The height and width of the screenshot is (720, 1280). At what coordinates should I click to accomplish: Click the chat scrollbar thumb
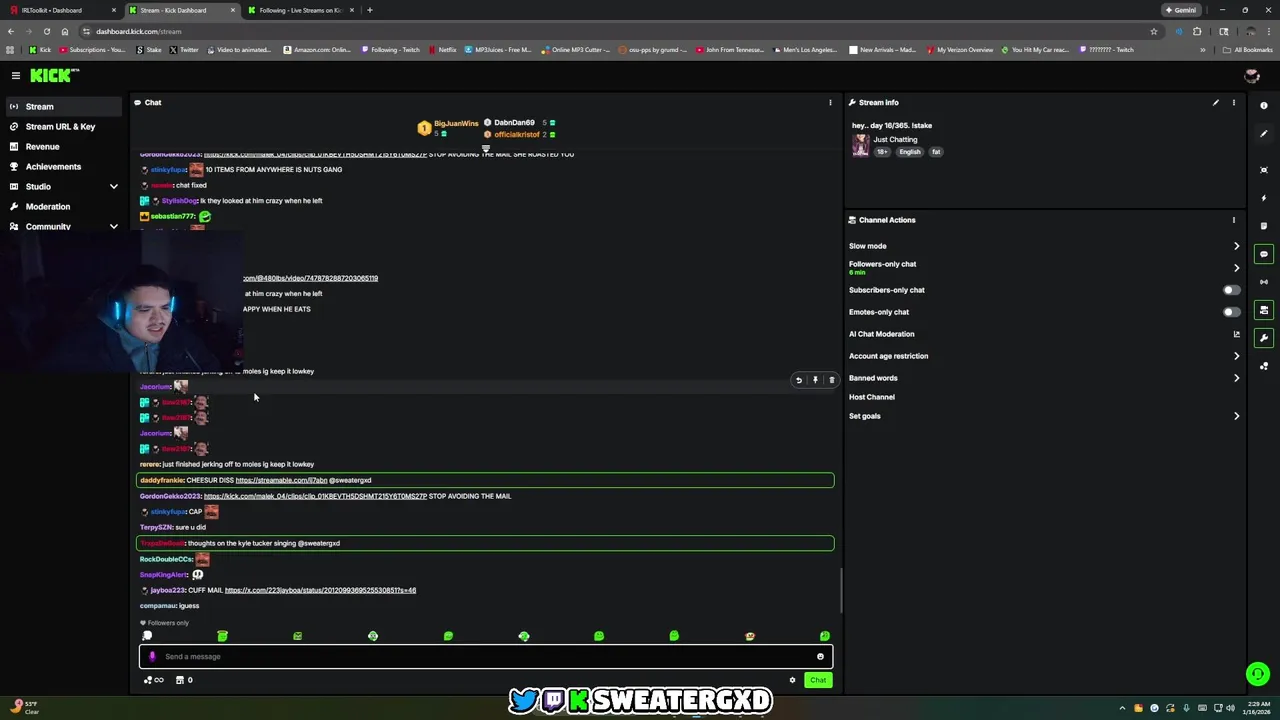tap(841, 590)
